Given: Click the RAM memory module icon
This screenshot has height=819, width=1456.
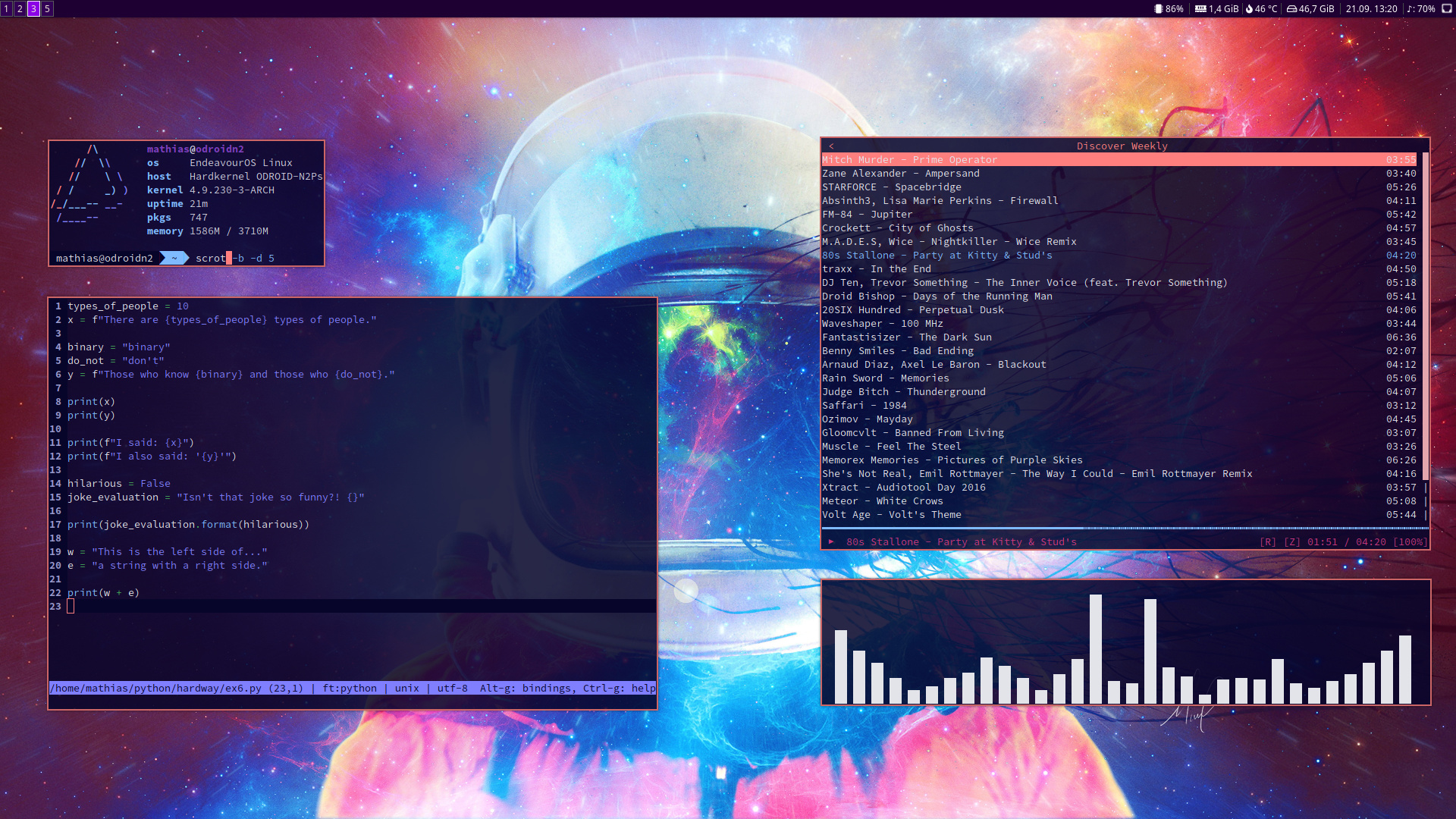Looking at the screenshot, I should pyautogui.click(x=1200, y=9).
